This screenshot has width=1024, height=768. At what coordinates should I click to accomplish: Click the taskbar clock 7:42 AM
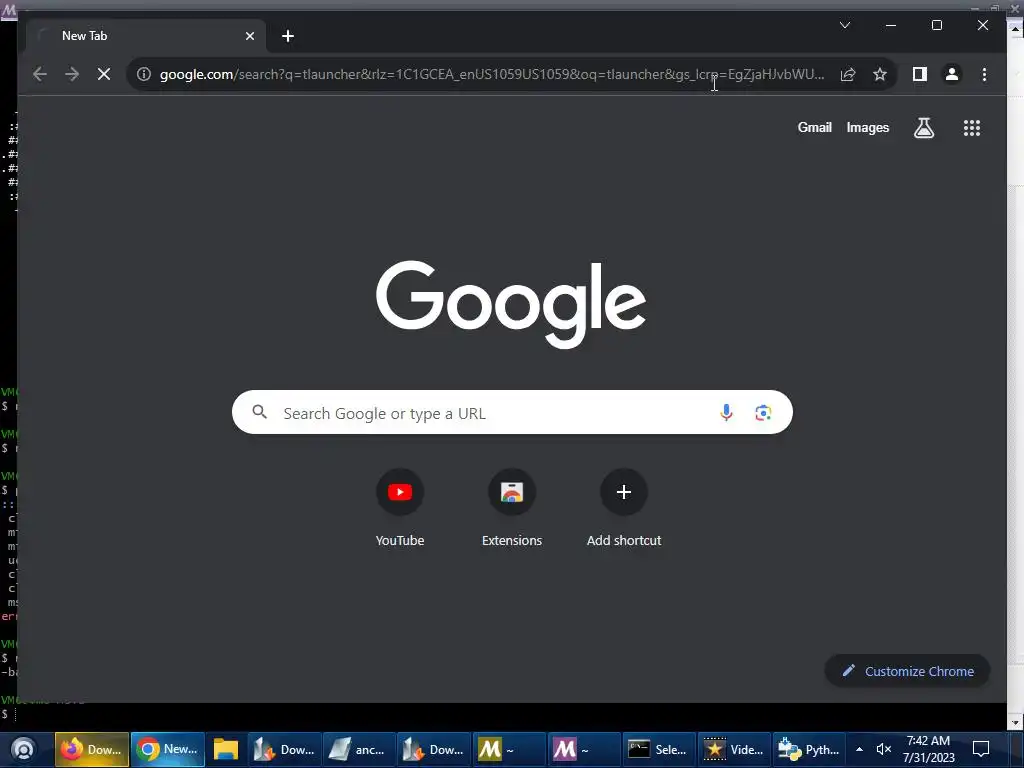click(x=928, y=750)
